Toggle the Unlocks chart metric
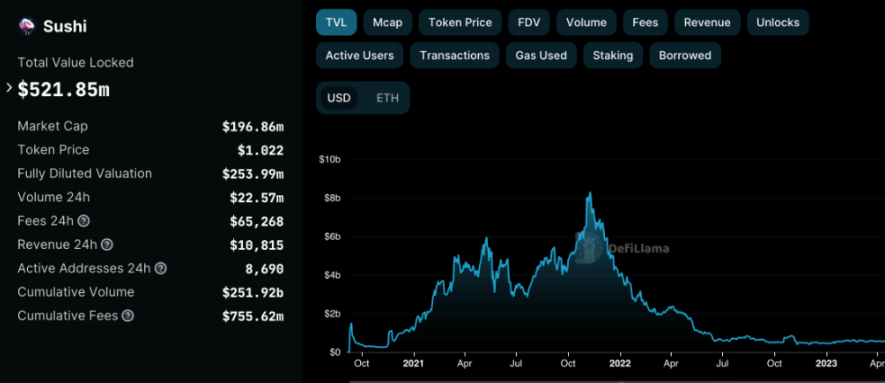The width and height of the screenshot is (885, 383). [x=778, y=23]
